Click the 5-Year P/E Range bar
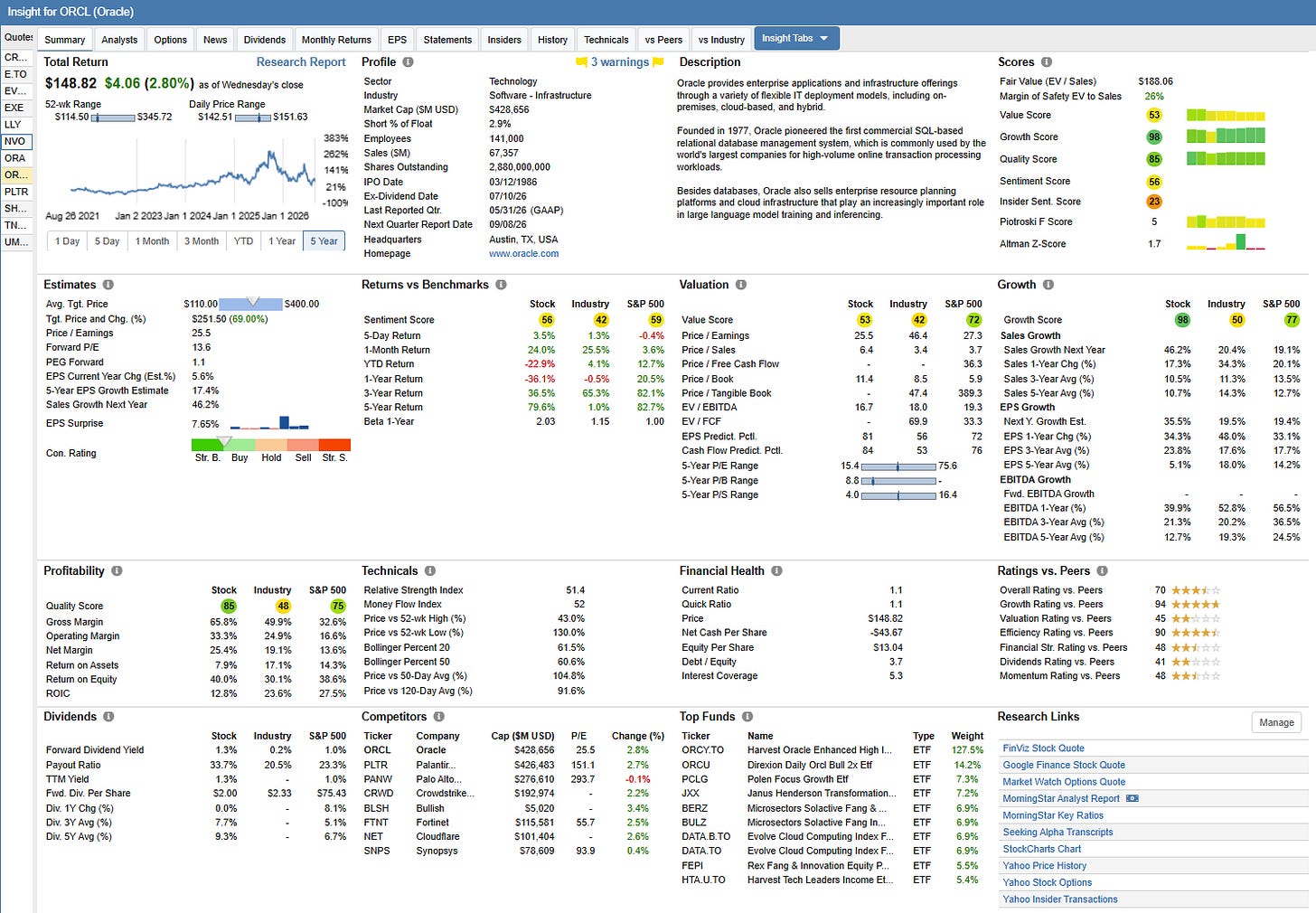 898,466
